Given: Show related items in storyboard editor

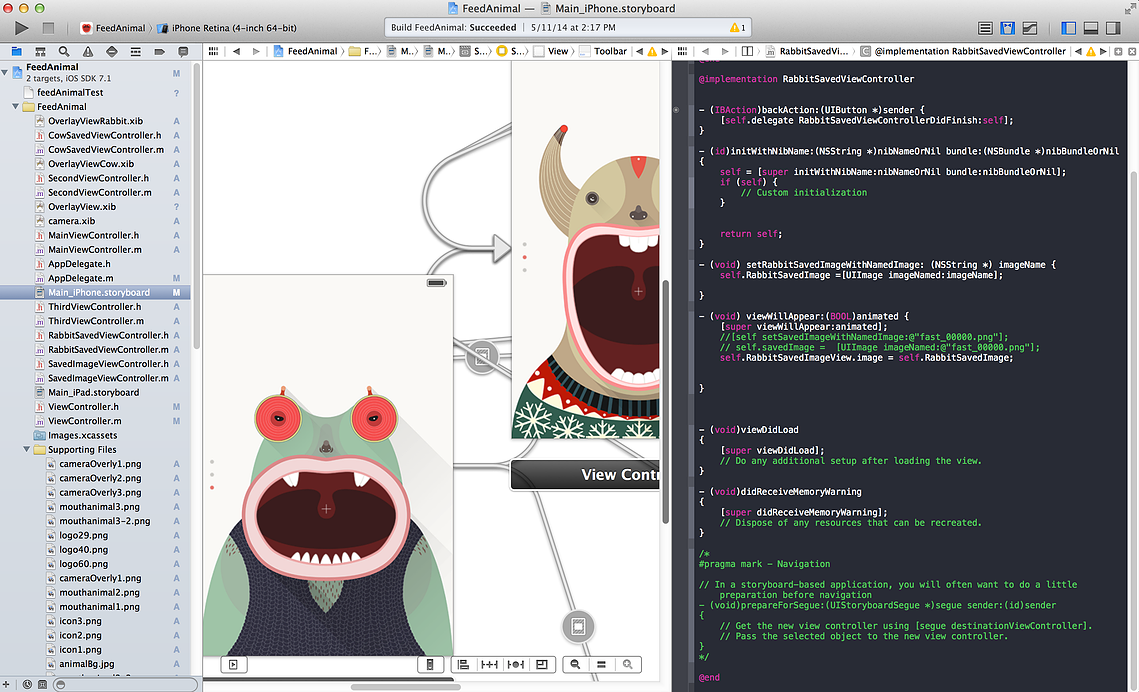Looking at the screenshot, I should click(x=213, y=52).
